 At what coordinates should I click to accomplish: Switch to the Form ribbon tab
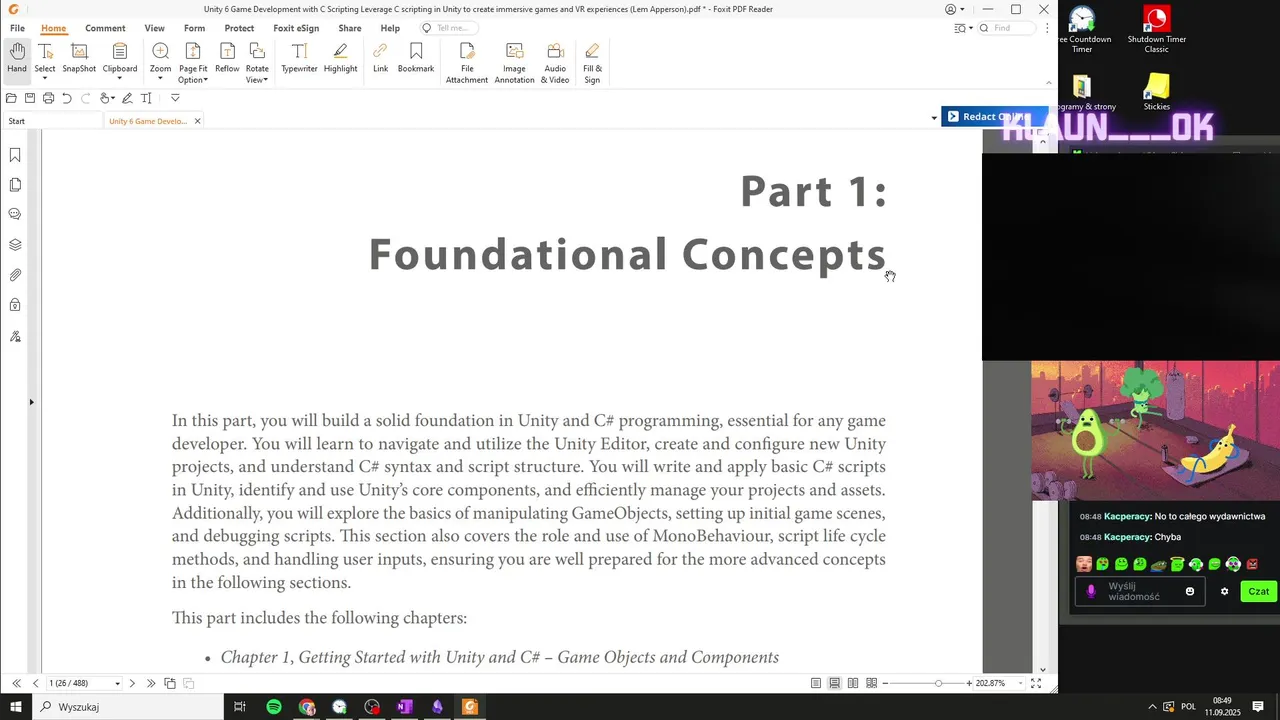point(194,28)
